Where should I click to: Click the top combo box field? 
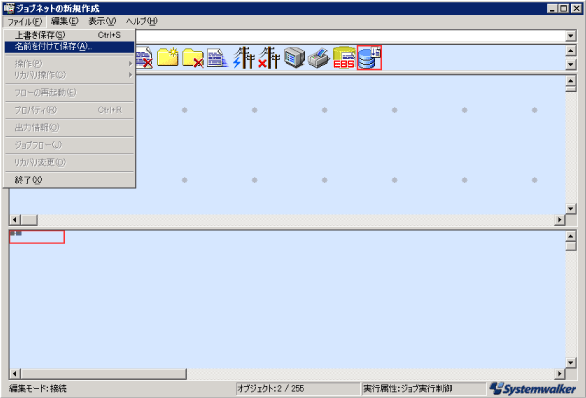pos(350,36)
